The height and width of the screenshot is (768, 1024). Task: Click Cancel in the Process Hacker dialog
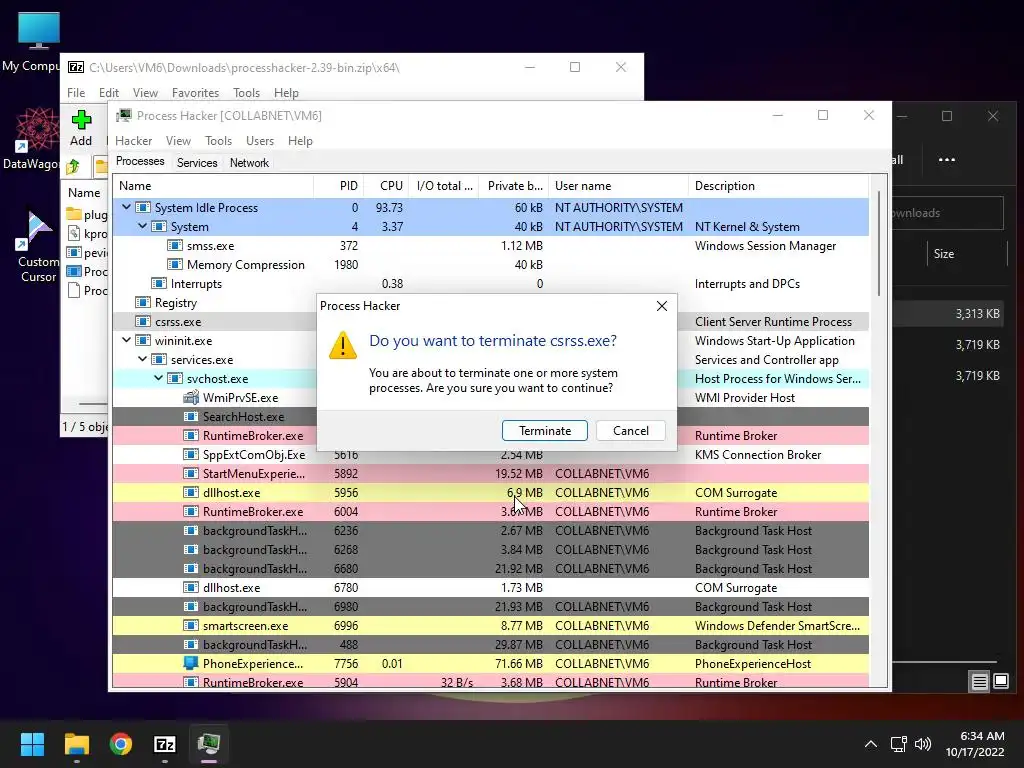pos(630,430)
